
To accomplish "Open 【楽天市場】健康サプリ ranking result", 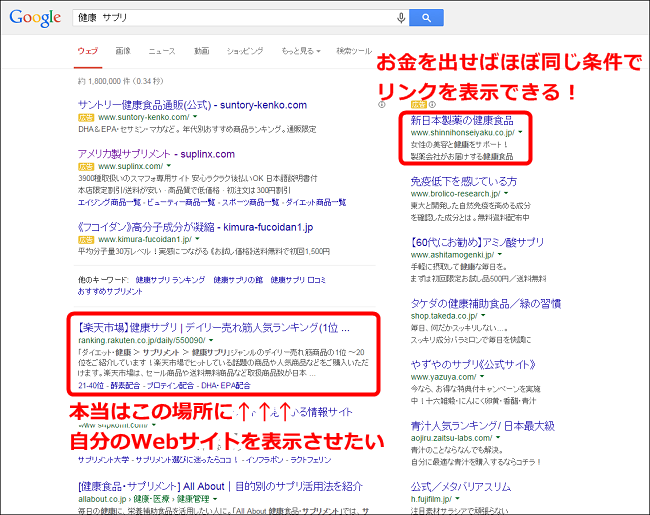I will (214, 328).
